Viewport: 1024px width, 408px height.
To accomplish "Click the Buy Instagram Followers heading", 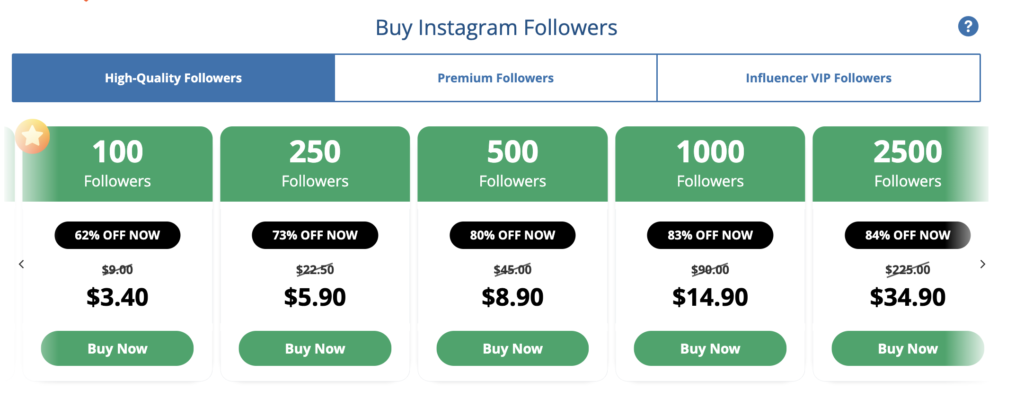I will click(496, 27).
